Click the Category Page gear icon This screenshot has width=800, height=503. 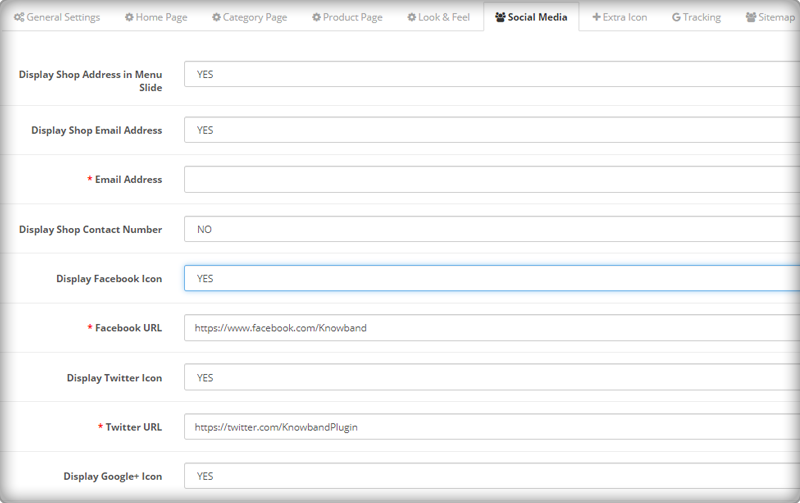216,17
